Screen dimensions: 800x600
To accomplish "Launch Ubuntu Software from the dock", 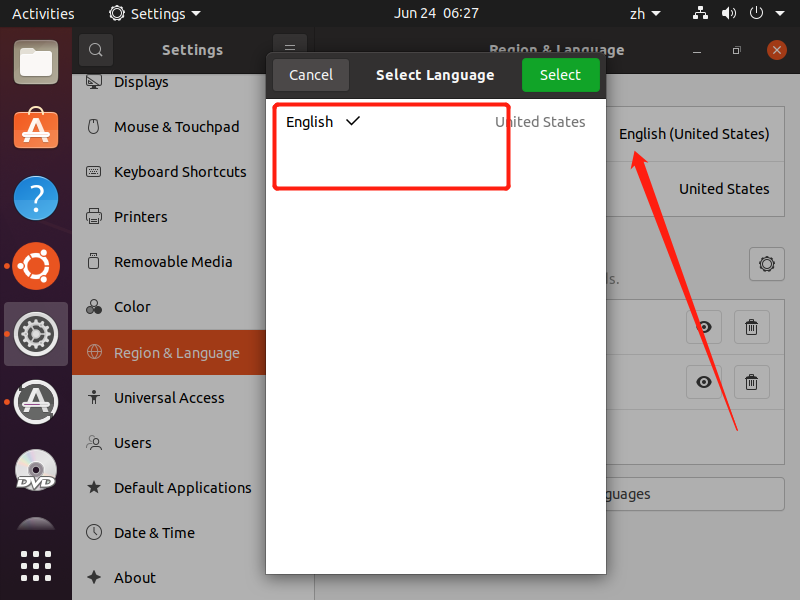I will [36, 130].
